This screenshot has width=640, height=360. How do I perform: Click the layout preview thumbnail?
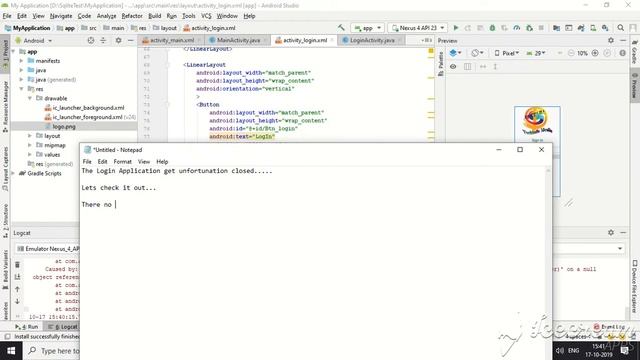[x=537, y=151]
